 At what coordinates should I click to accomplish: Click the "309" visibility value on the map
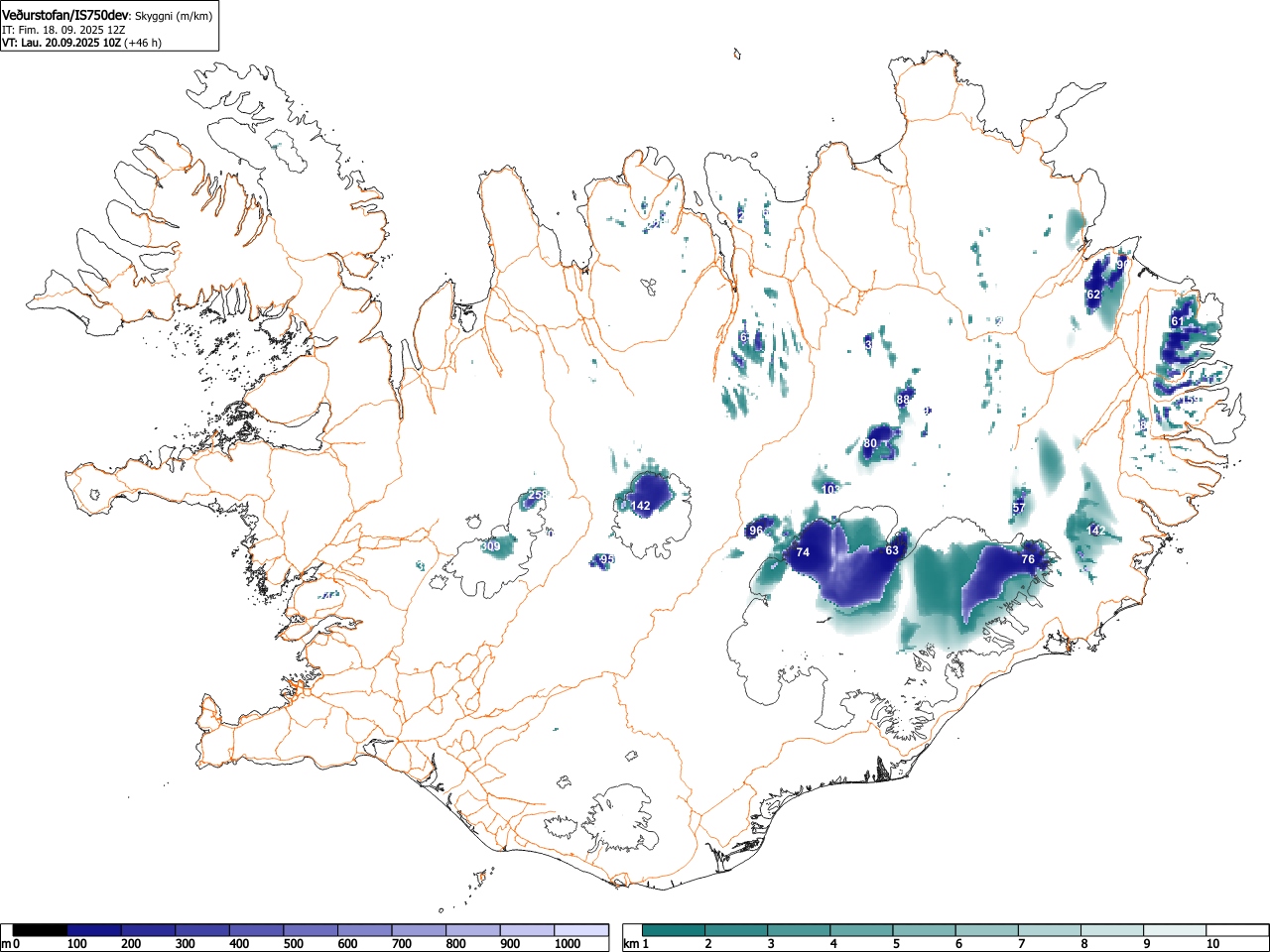[x=490, y=546]
